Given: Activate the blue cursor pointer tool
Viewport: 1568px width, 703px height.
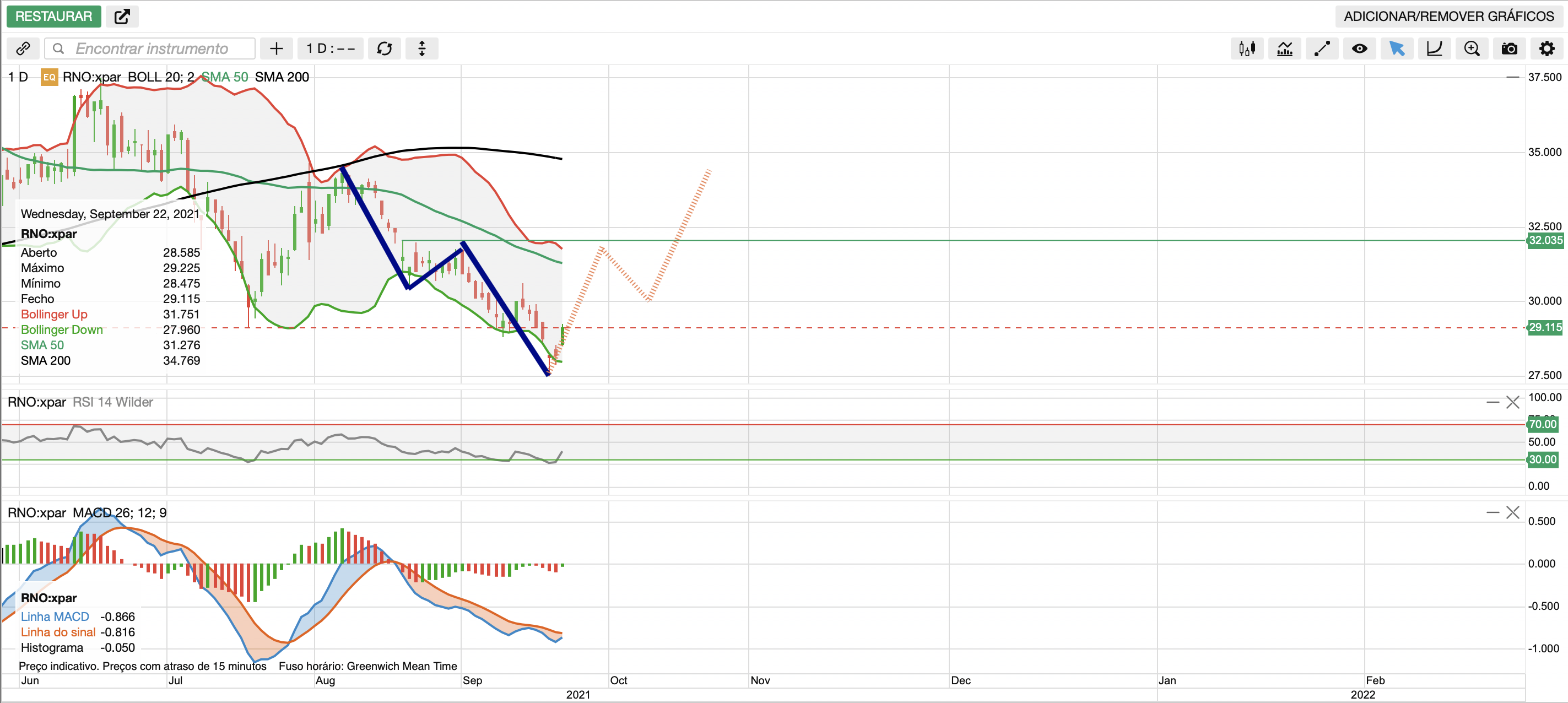Looking at the screenshot, I should 1396,48.
